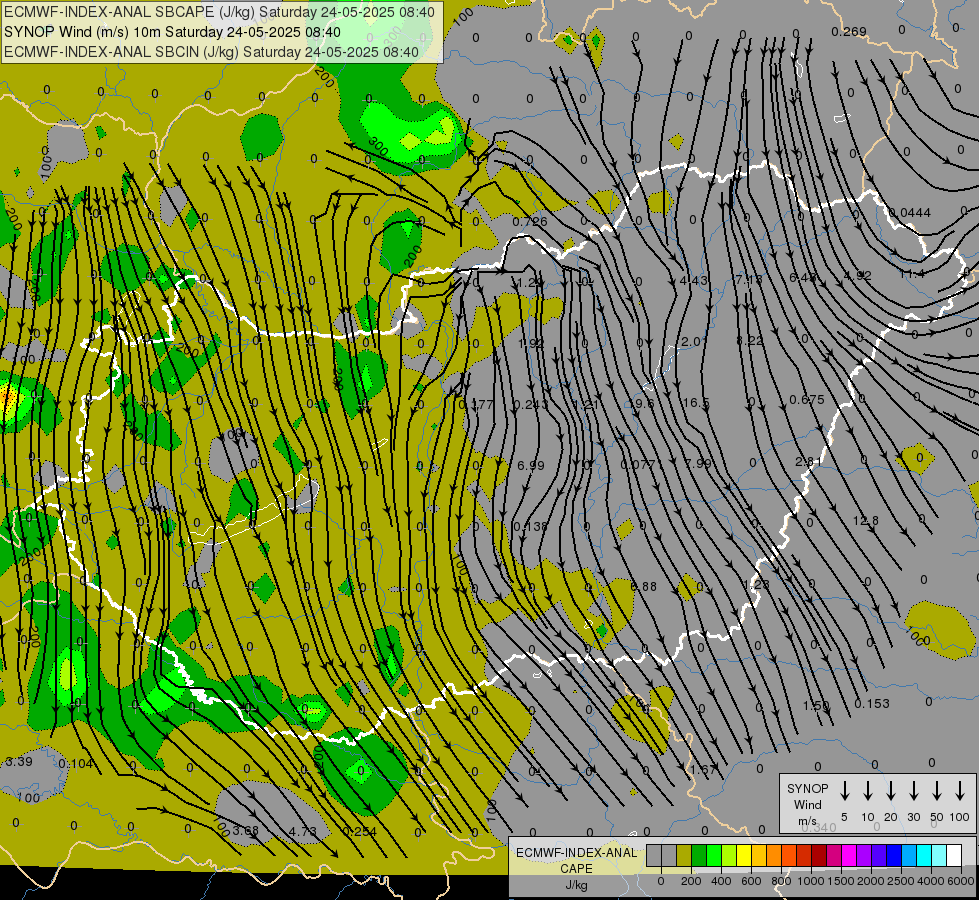979x900 pixels.
Task: Click the 3.68 value on the map
Action: click(x=245, y=830)
